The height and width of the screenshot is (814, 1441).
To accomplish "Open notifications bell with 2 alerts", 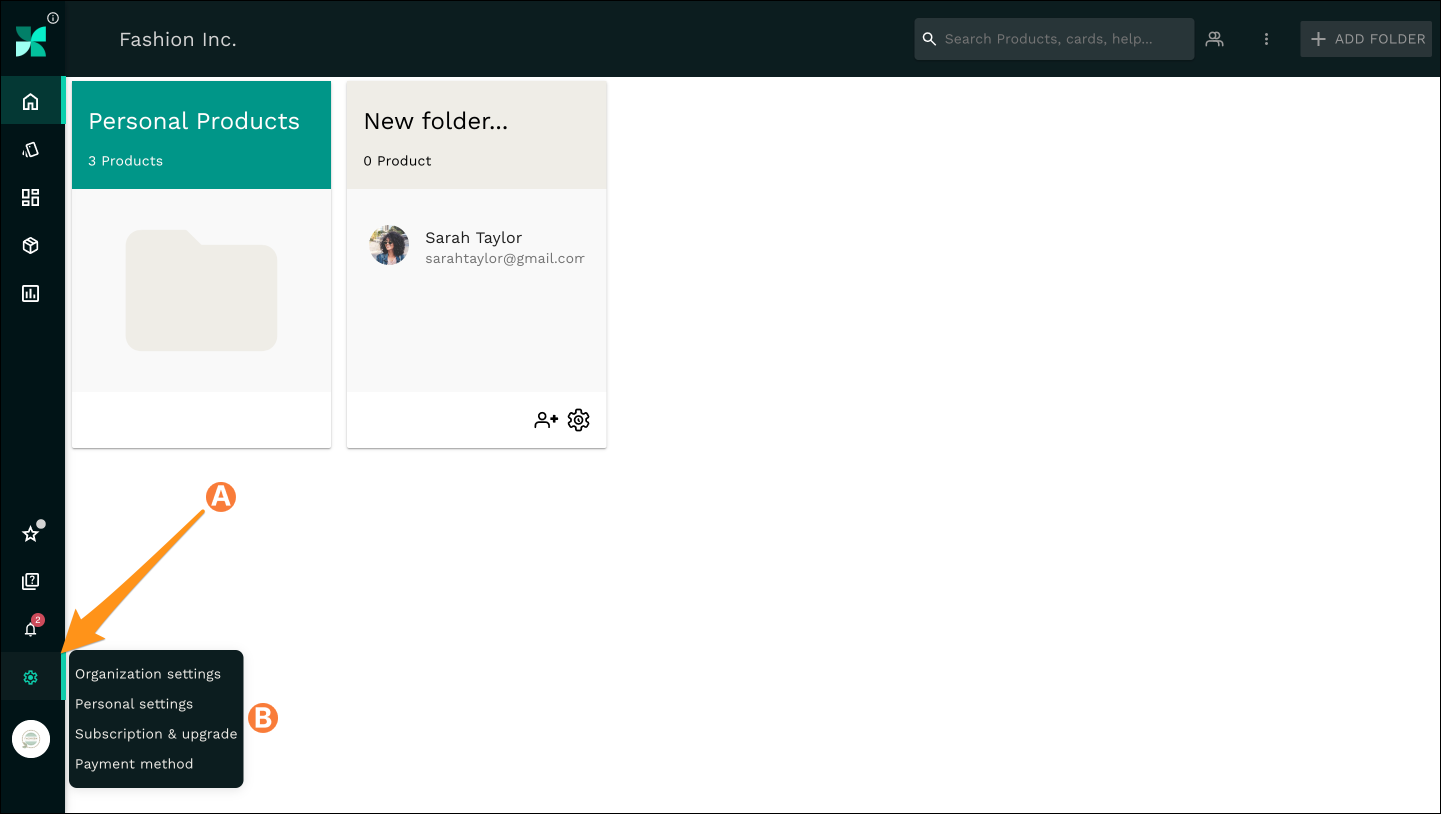I will coord(31,629).
